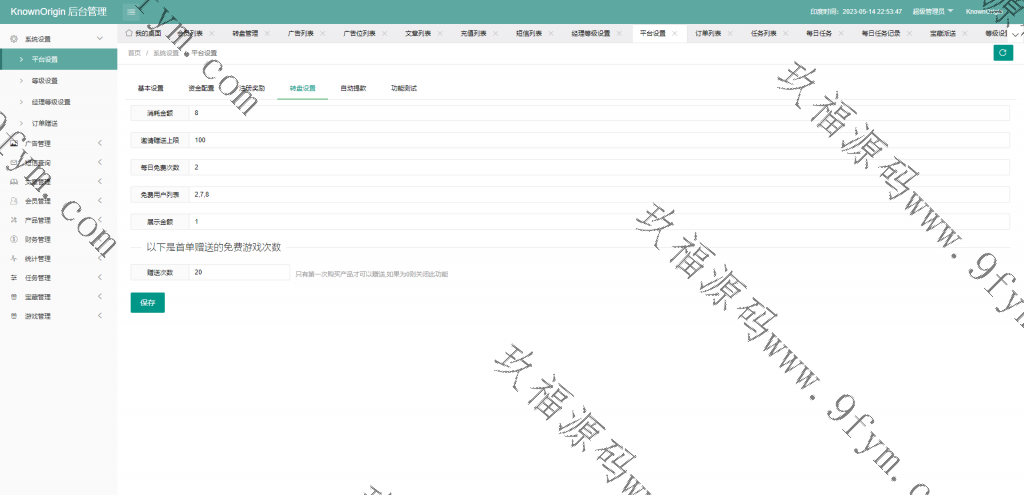
Task: Click the 系统设置 gear icon in sidebar
Action: click(x=14, y=38)
